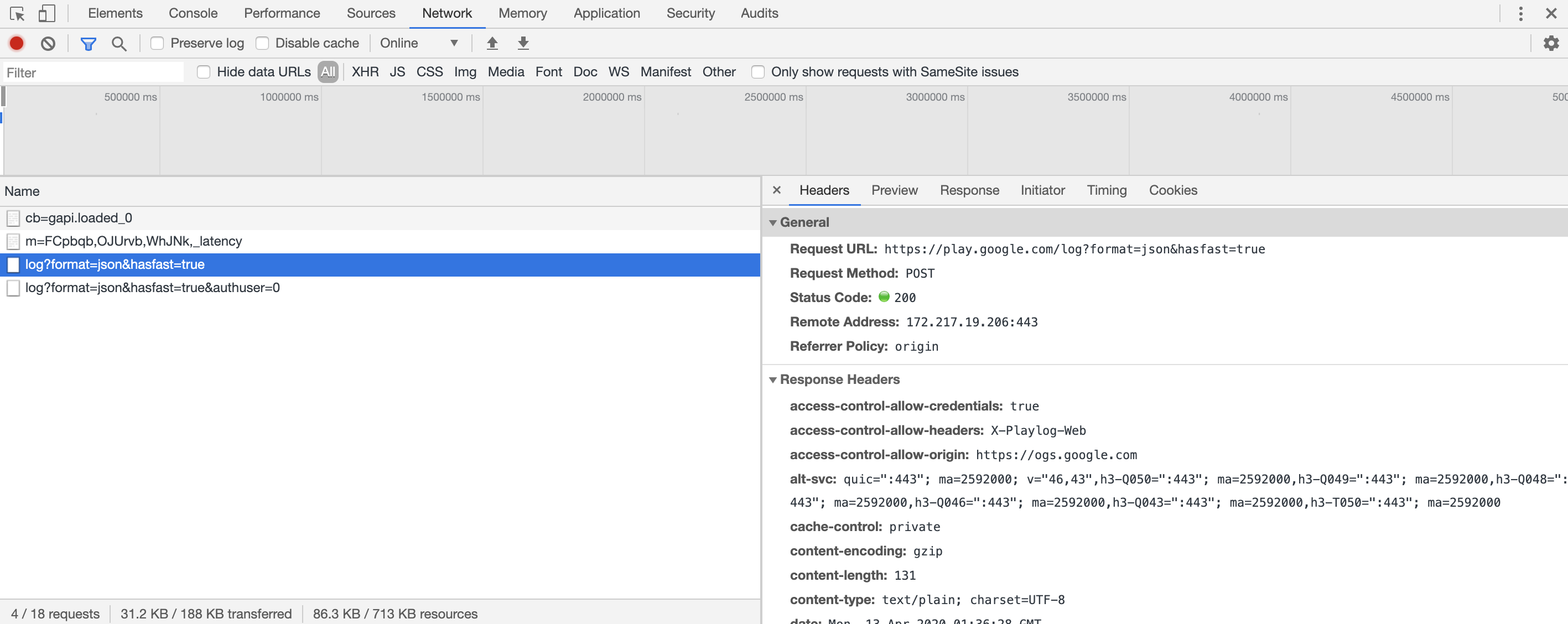Viewport: 1568px width, 624px height.
Task: Close the request details pane
Action: click(x=777, y=190)
